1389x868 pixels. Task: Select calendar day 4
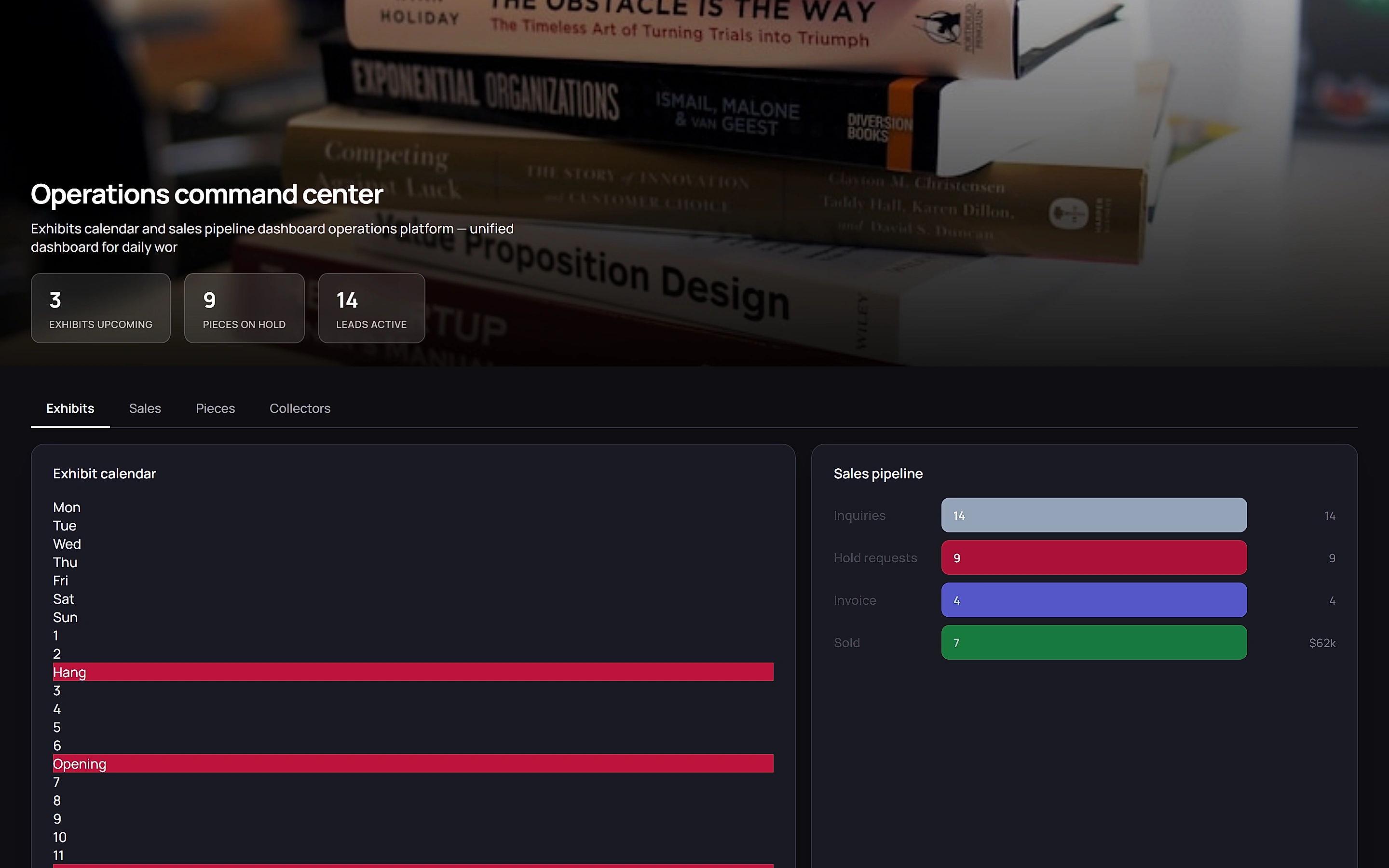point(57,709)
